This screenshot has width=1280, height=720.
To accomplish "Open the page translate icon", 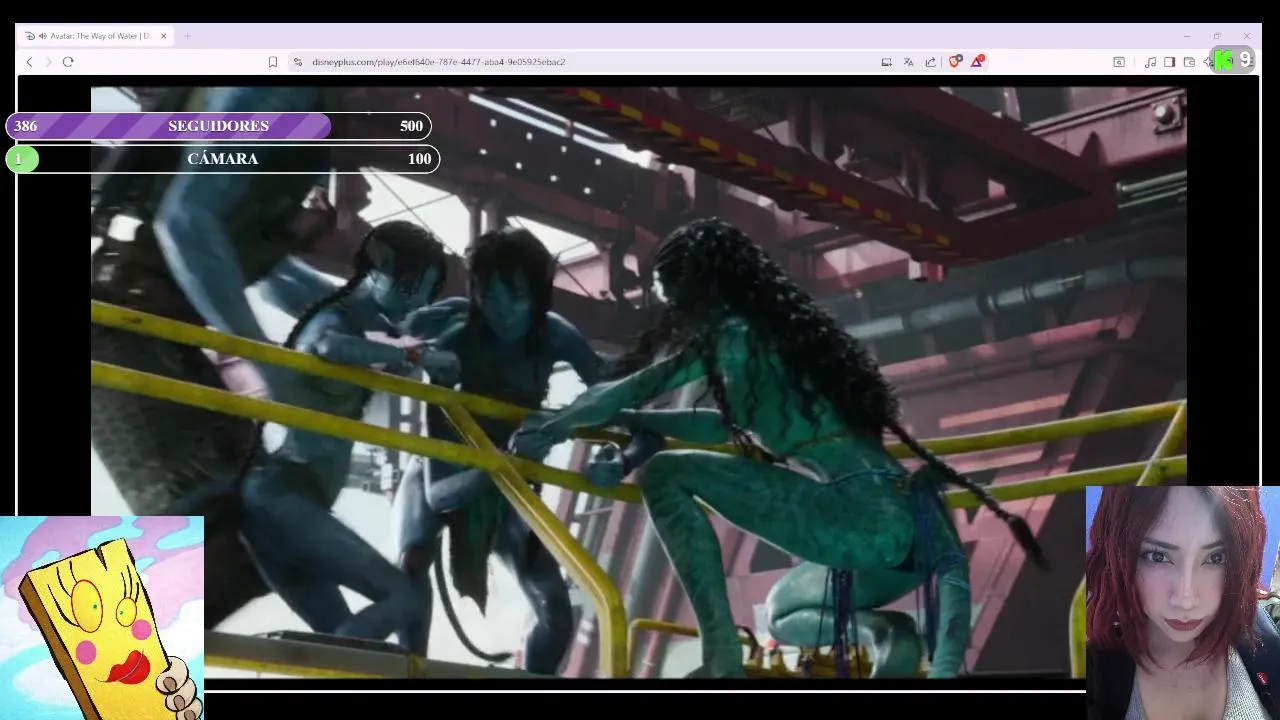I will click(x=908, y=62).
